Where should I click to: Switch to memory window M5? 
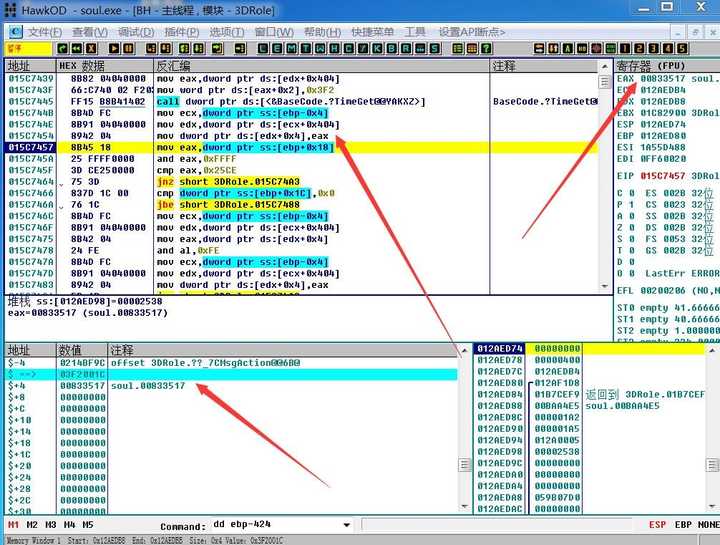pos(88,525)
